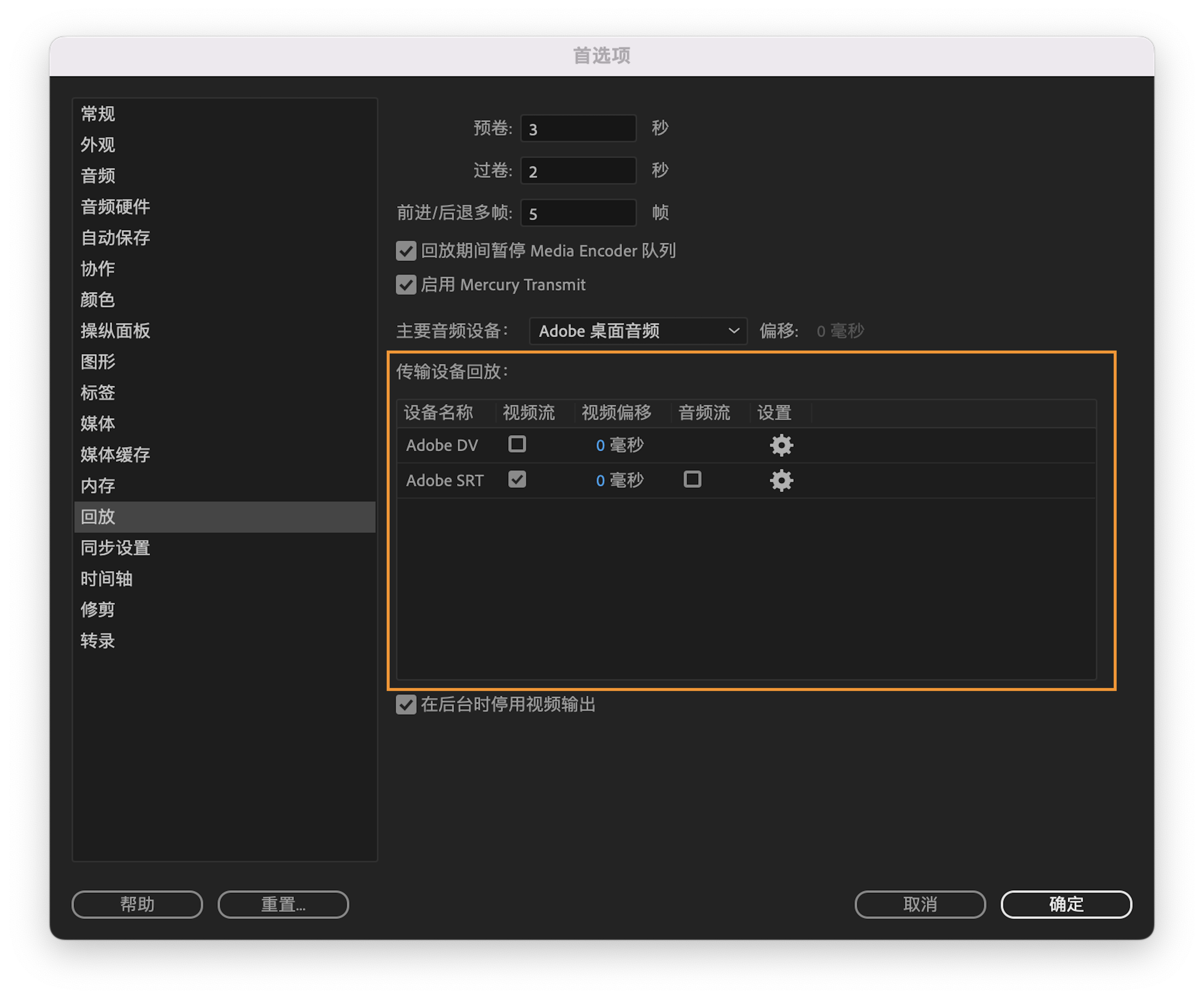Disable the video stream for Adobe SRT
The image size is (1204, 999).
point(517,480)
